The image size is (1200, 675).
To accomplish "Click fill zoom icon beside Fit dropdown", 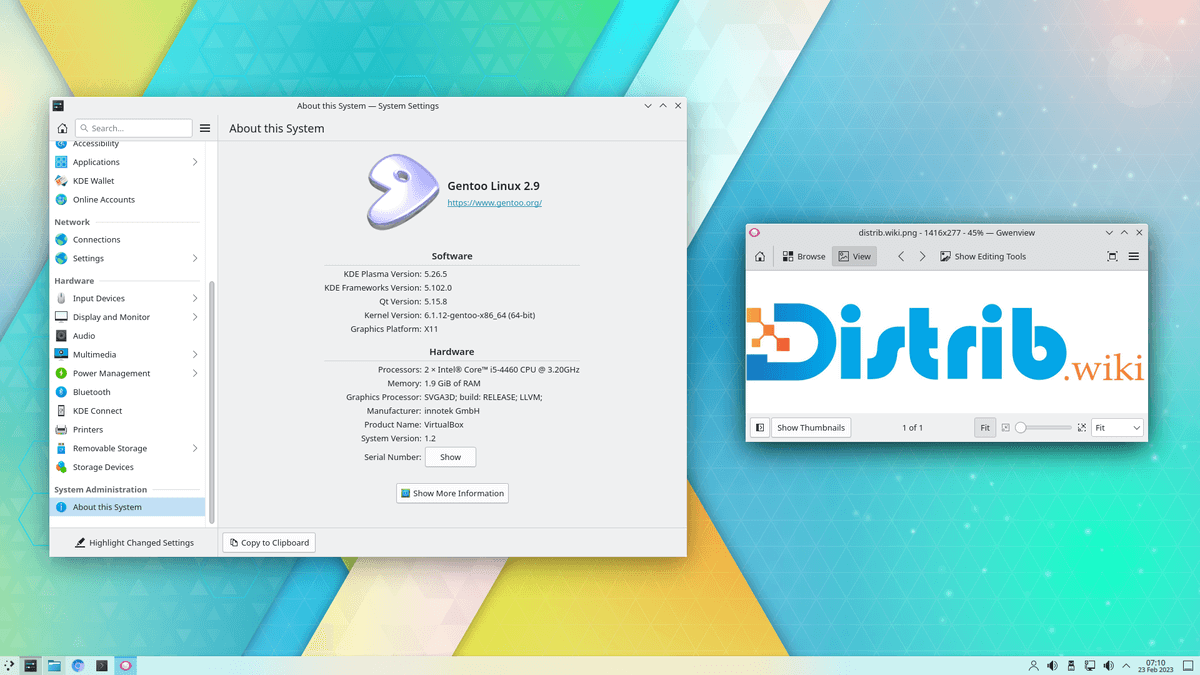I will tap(1082, 428).
